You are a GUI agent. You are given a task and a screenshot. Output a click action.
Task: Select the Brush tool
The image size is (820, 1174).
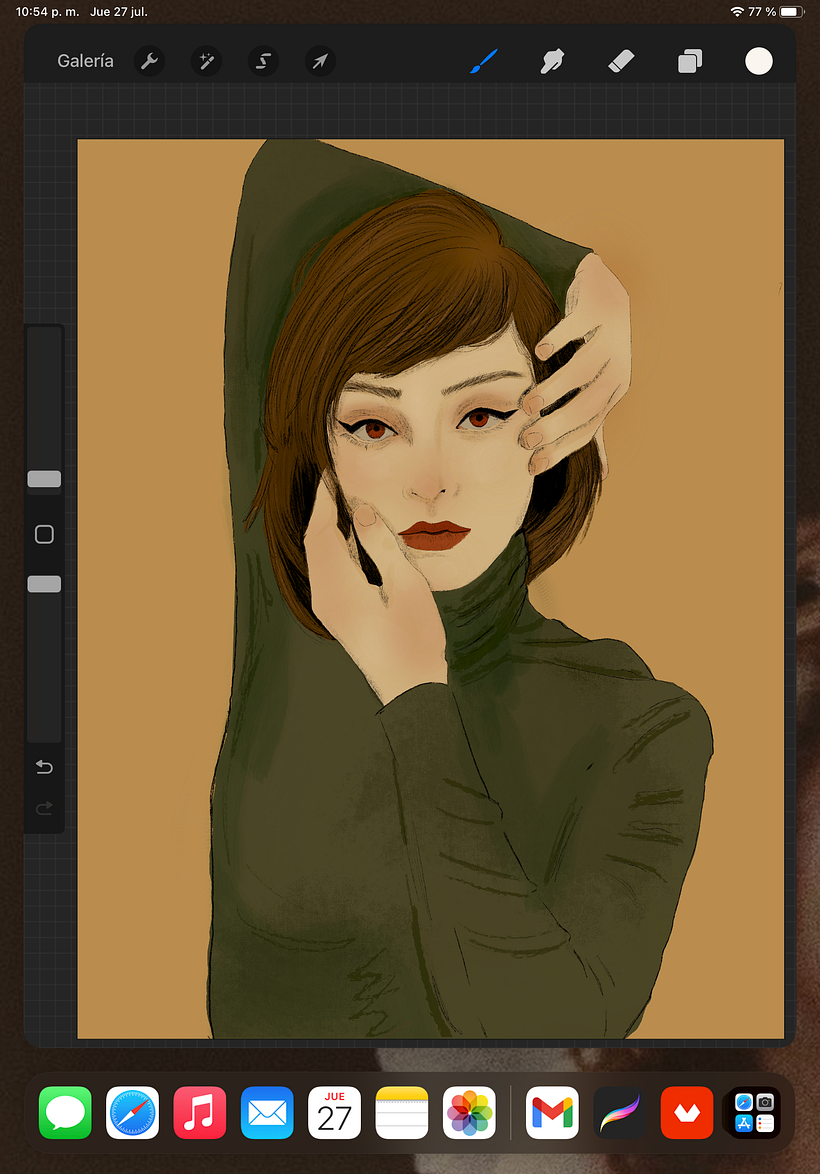(x=483, y=61)
